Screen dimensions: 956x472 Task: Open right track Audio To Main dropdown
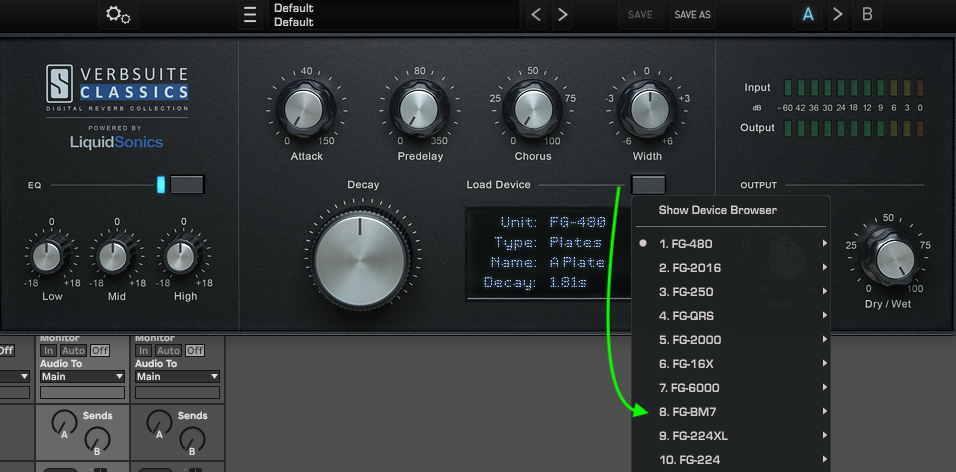(x=177, y=376)
